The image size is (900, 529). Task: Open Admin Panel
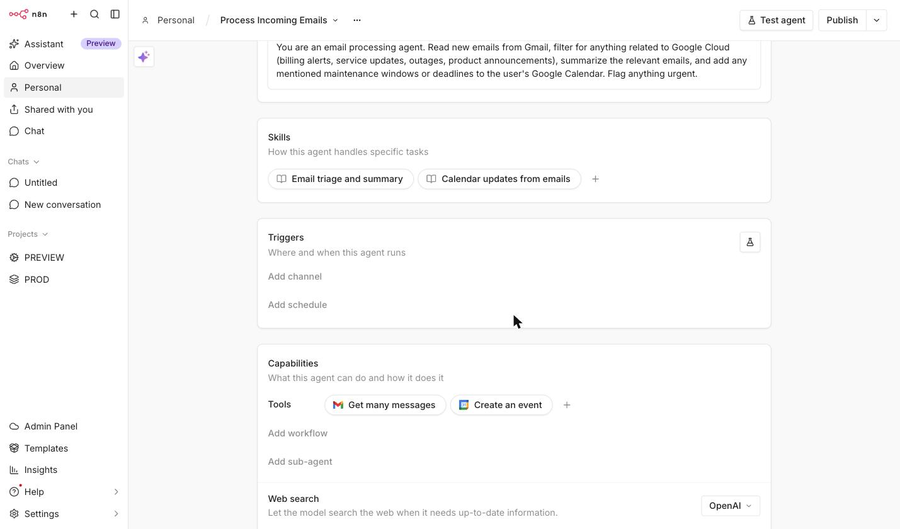64,426
